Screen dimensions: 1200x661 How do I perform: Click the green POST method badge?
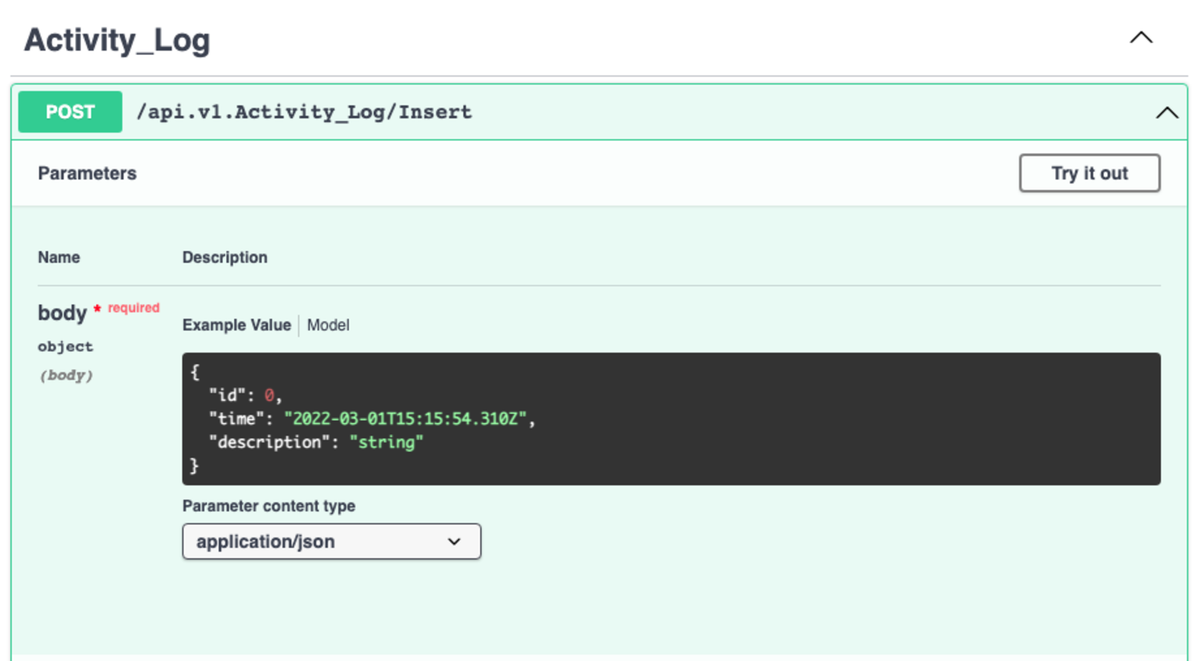[69, 112]
